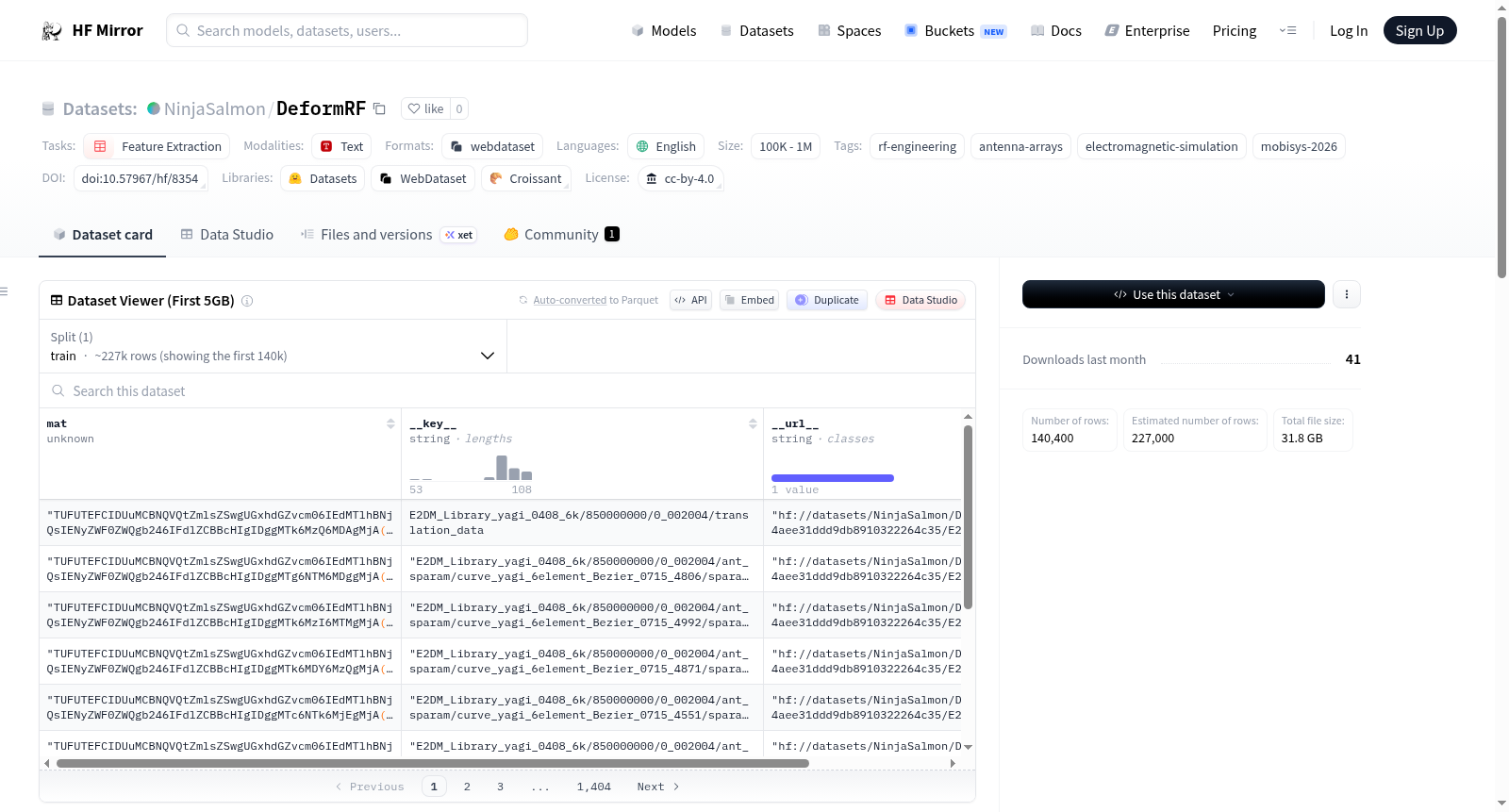Image resolution: width=1509 pixels, height=812 pixels.
Task: Sort the __key__ column
Action: (x=753, y=424)
